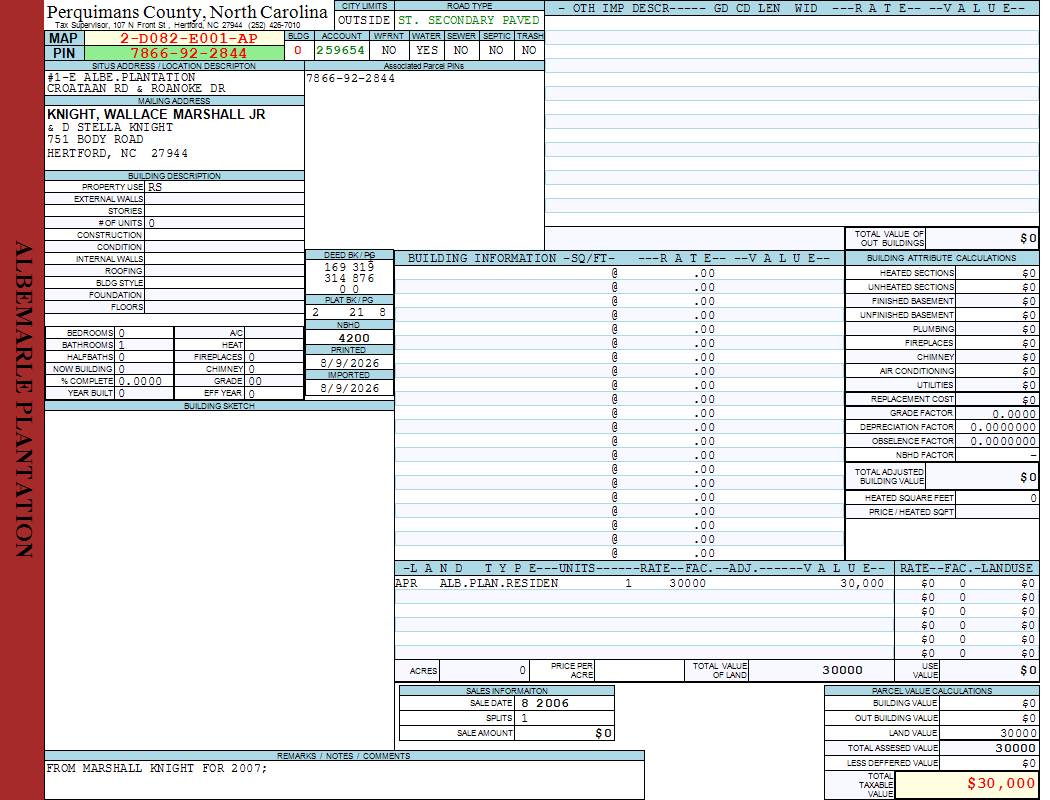Click the PROPERTY USE value RS
1050x800 pixels.
click(x=155, y=187)
